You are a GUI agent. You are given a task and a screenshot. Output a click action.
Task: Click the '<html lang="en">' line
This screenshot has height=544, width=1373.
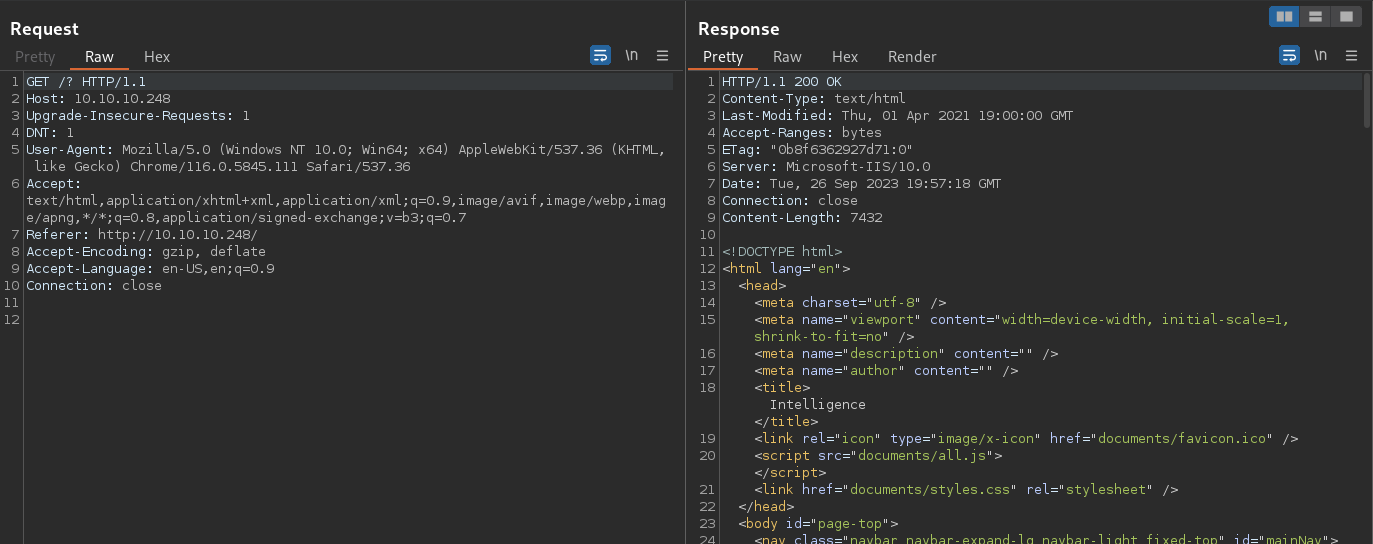[786, 269]
